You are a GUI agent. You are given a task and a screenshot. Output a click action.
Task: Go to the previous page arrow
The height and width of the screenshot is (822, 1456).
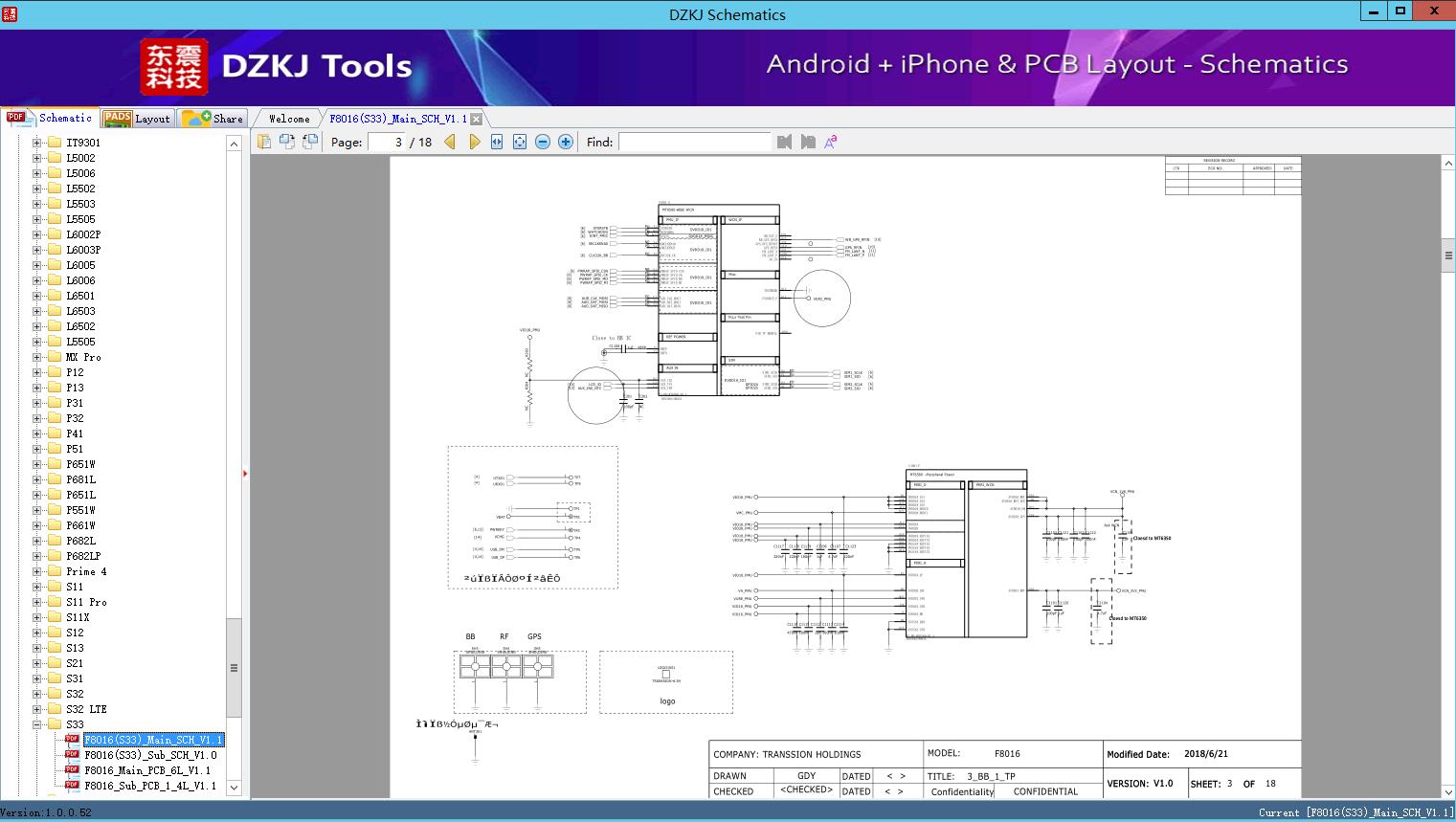449,142
